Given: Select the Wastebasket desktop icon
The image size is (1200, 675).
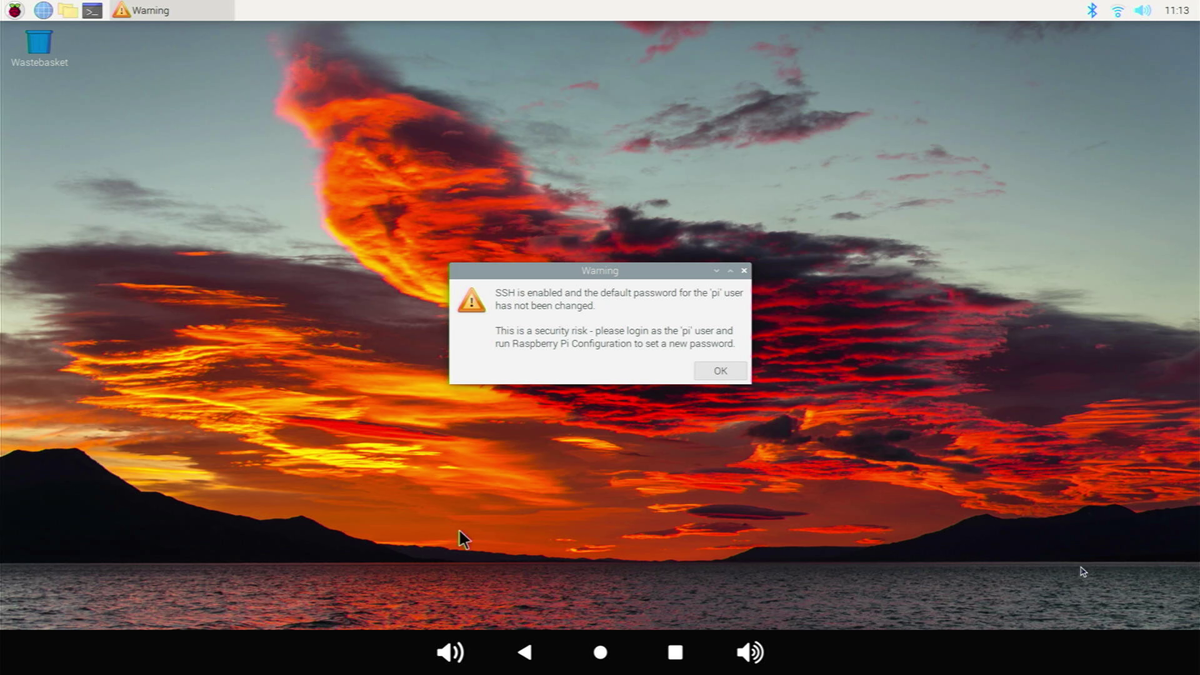Looking at the screenshot, I should tap(39, 48).
